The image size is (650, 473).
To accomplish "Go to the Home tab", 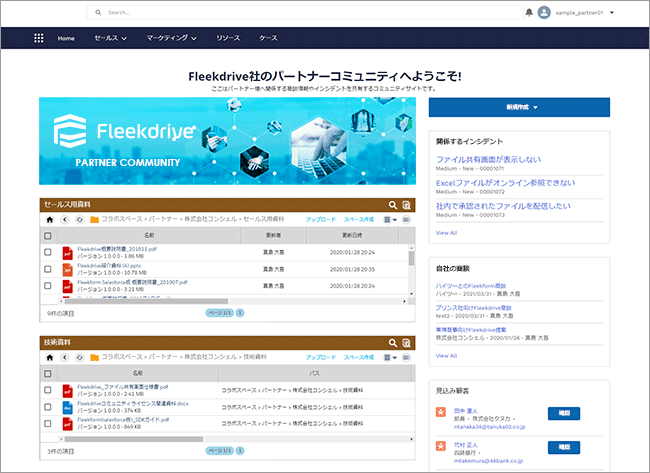I will click(x=66, y=38).
